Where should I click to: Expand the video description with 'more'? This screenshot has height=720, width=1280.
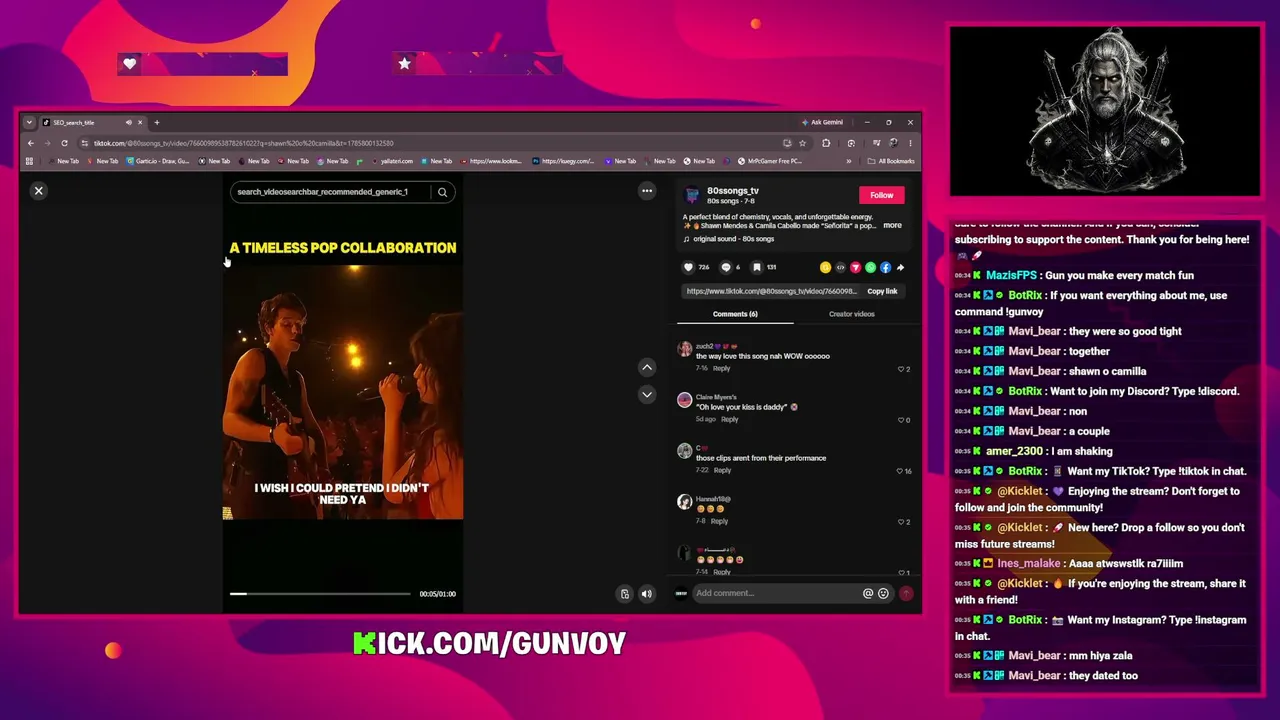coord(892,226)
